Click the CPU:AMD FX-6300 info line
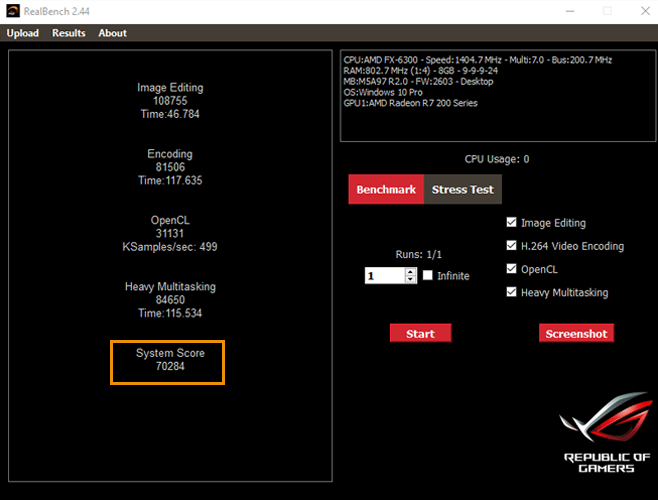The image size is (658, 500). (x=478, y=60)
